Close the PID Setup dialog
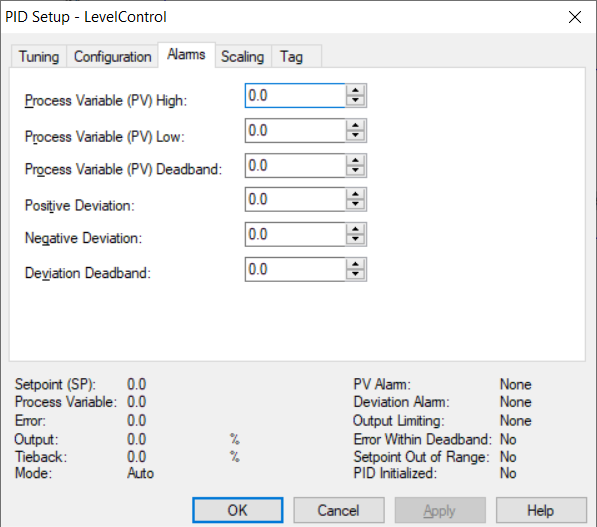Viewport: 597px width, 527px height. pyautogui.click(x=575, y=17)
